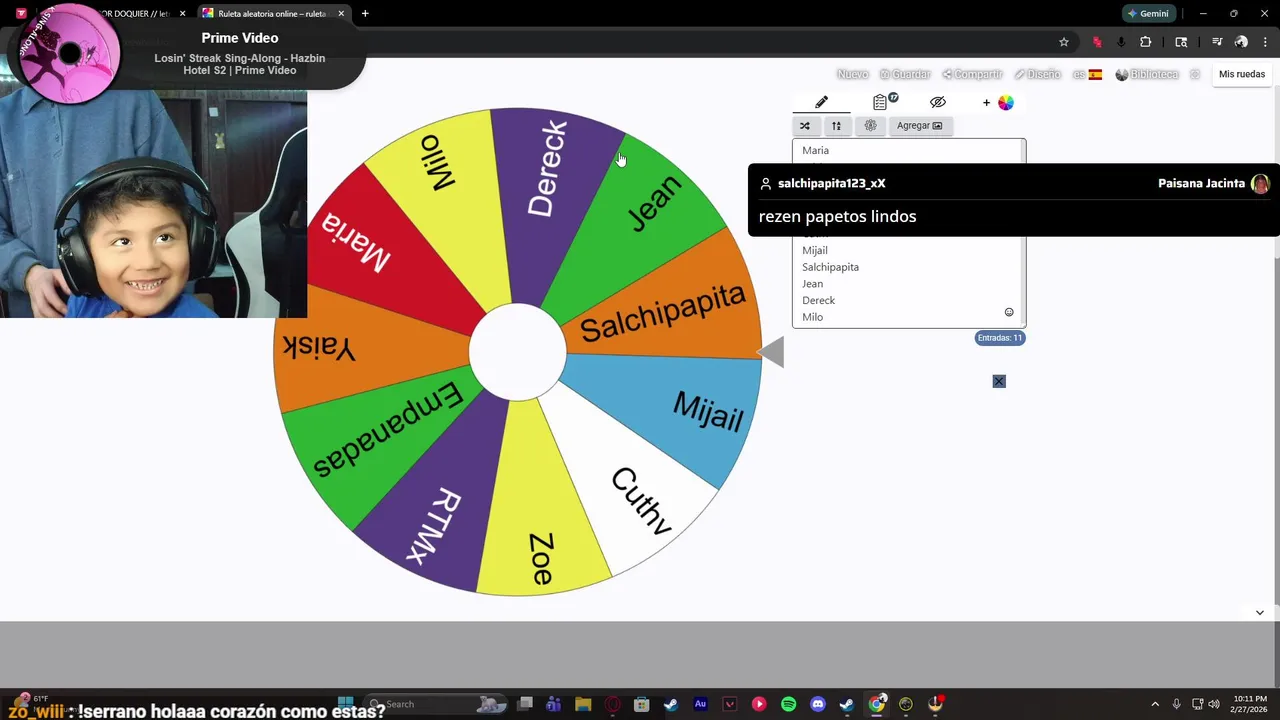Image resolution: width=1280 pixels, height=720 pixels.
Task: Click Compartir to share the wheel
Action: coord(972,74)
